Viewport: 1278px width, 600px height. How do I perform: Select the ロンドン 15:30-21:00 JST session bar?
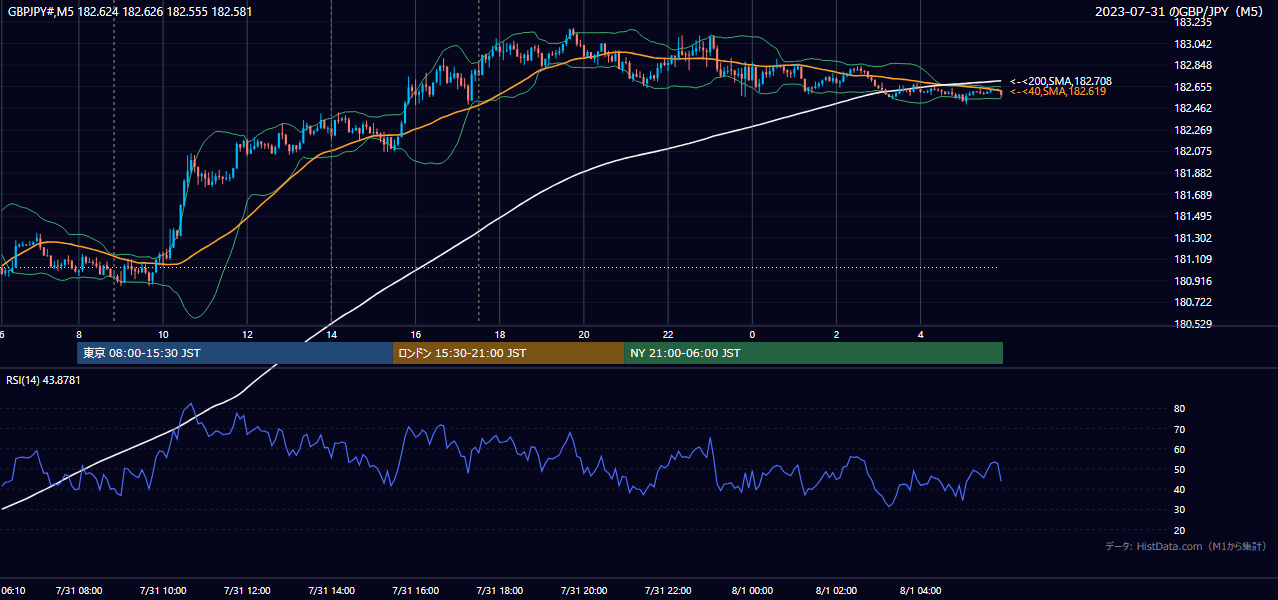(x=508, y=353)
